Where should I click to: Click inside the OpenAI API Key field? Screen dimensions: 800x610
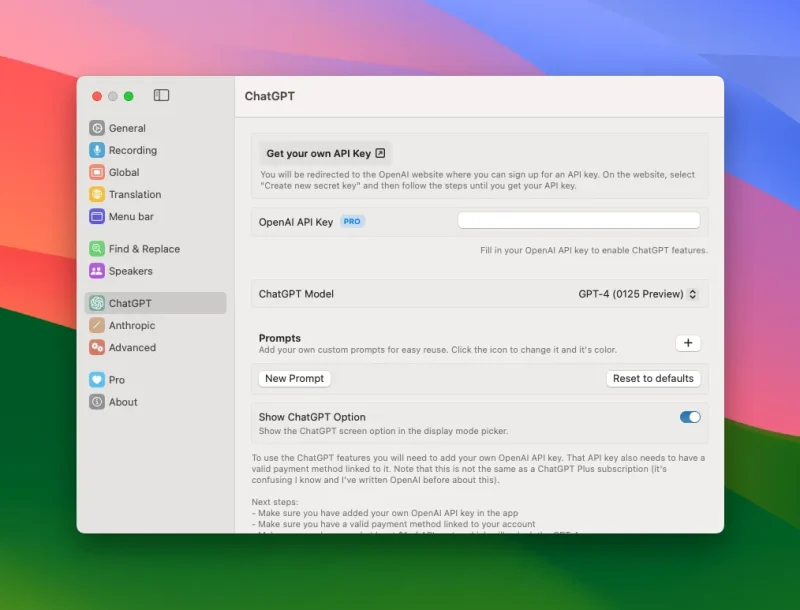(581, 220)
